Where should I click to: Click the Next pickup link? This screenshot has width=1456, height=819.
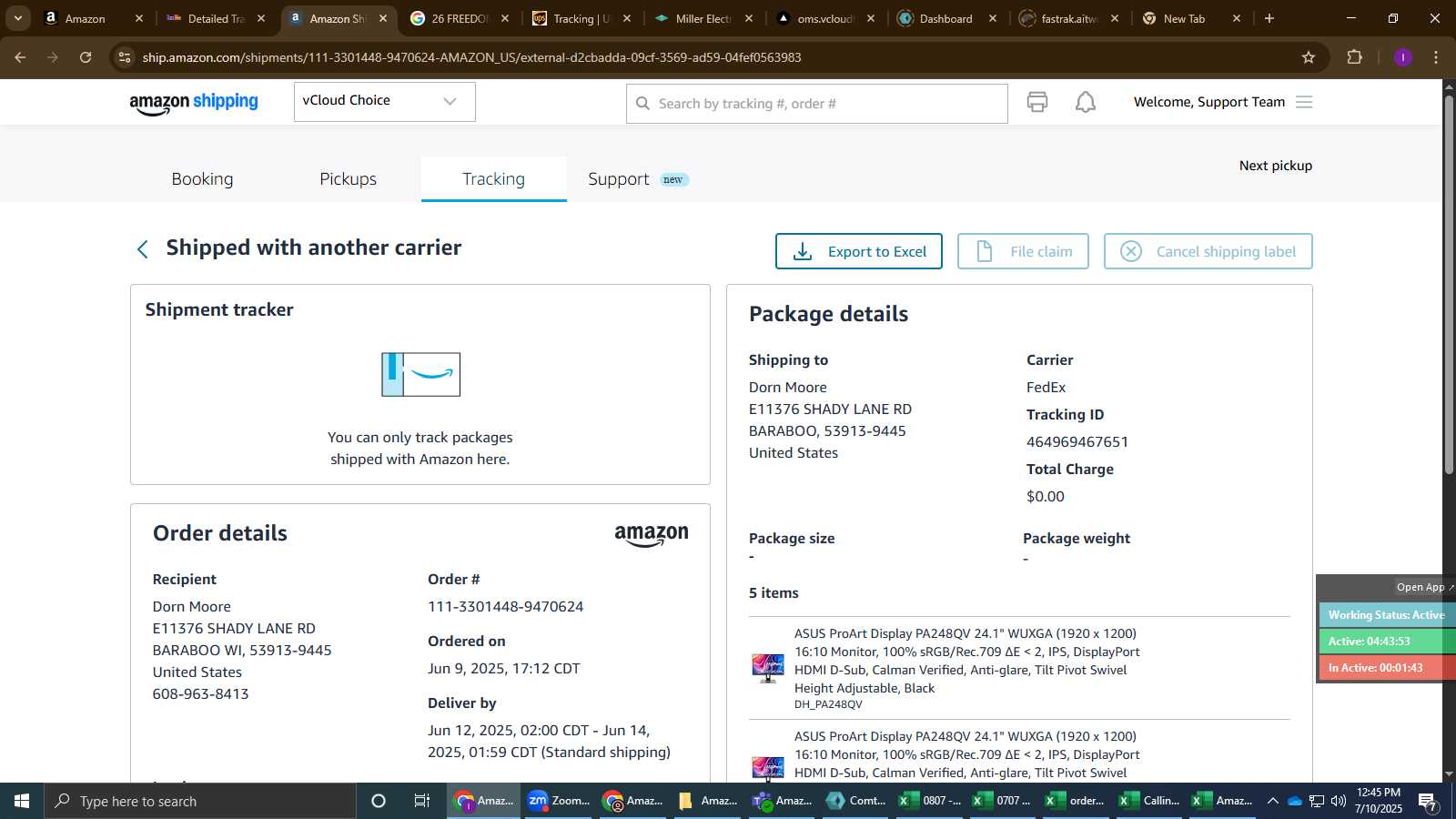[x=1275, y=166]
